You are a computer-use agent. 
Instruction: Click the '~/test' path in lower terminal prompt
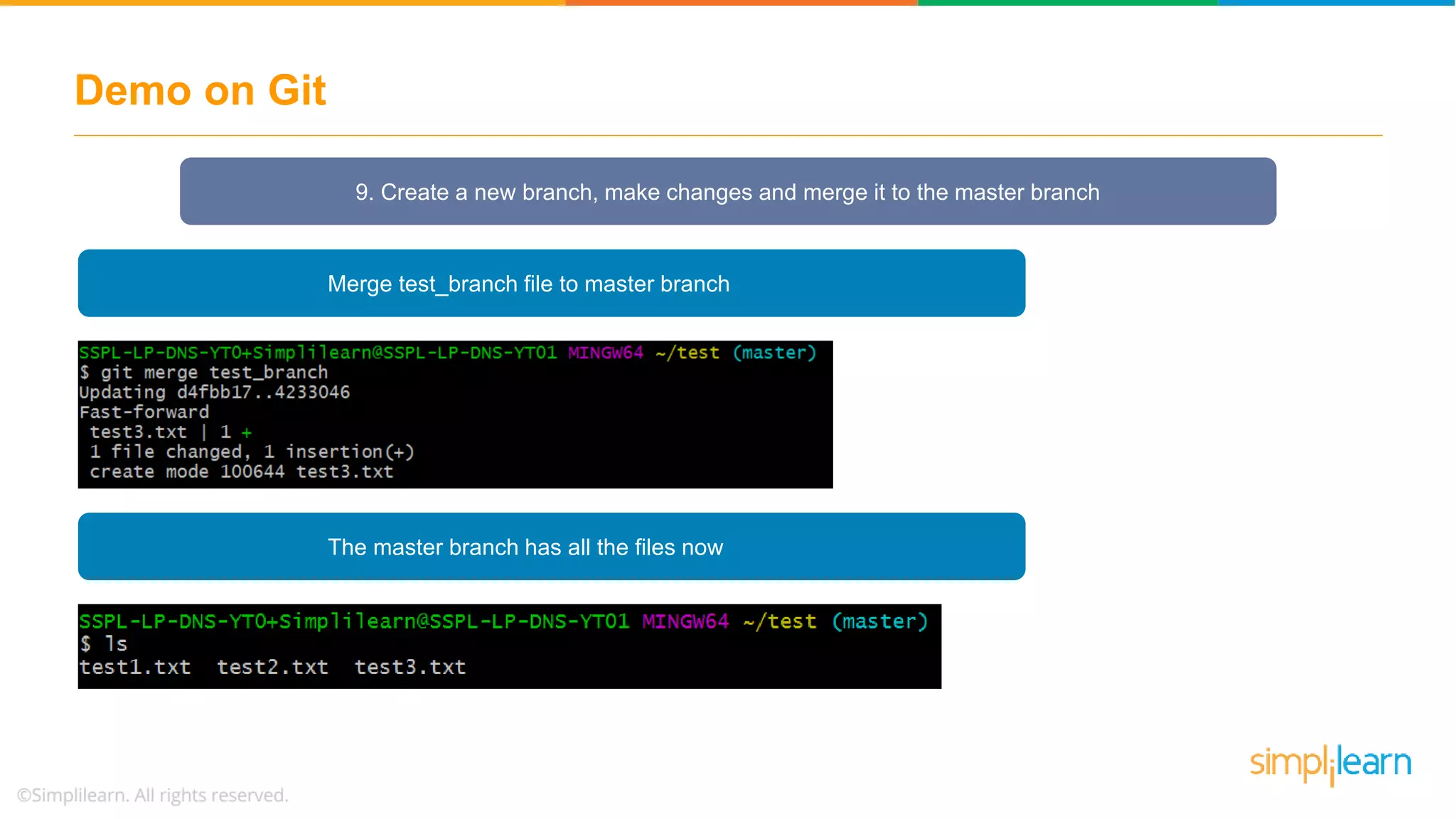tap(780, 621)
